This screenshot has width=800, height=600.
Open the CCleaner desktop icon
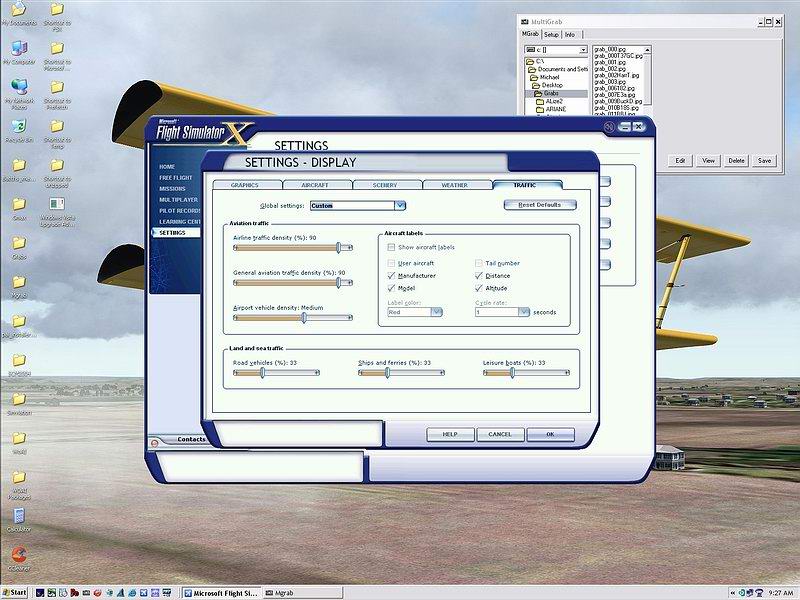pyautogui.click(x=18, y=554)
